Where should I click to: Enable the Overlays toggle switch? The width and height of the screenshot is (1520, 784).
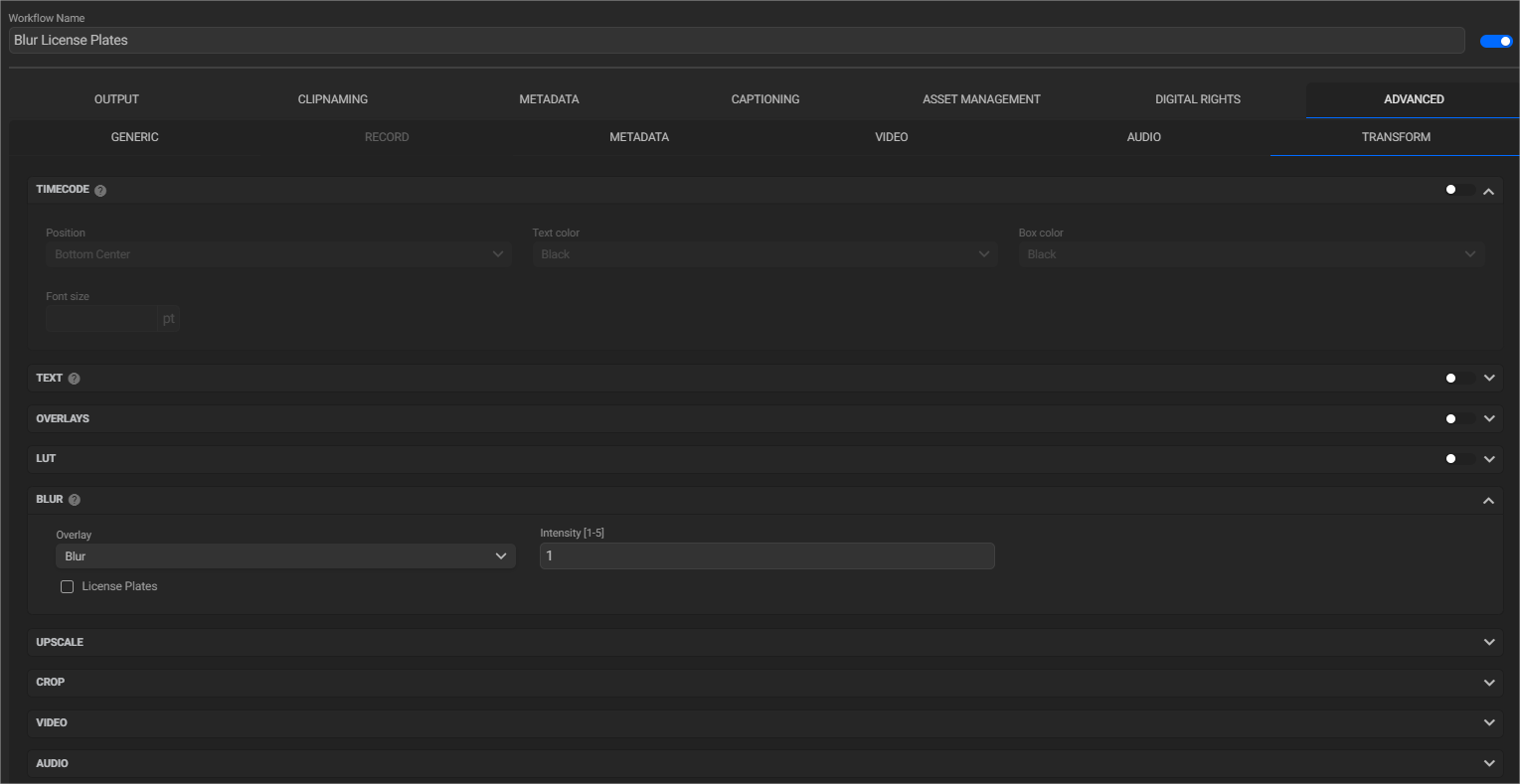pyautogui.click(x=1459, y=419)
